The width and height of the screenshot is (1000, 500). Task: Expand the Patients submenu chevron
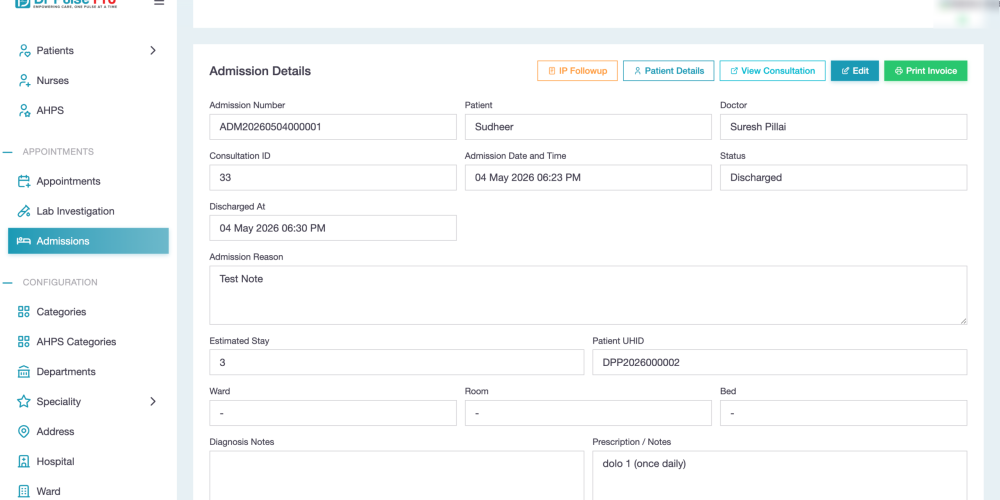point(153,50)
